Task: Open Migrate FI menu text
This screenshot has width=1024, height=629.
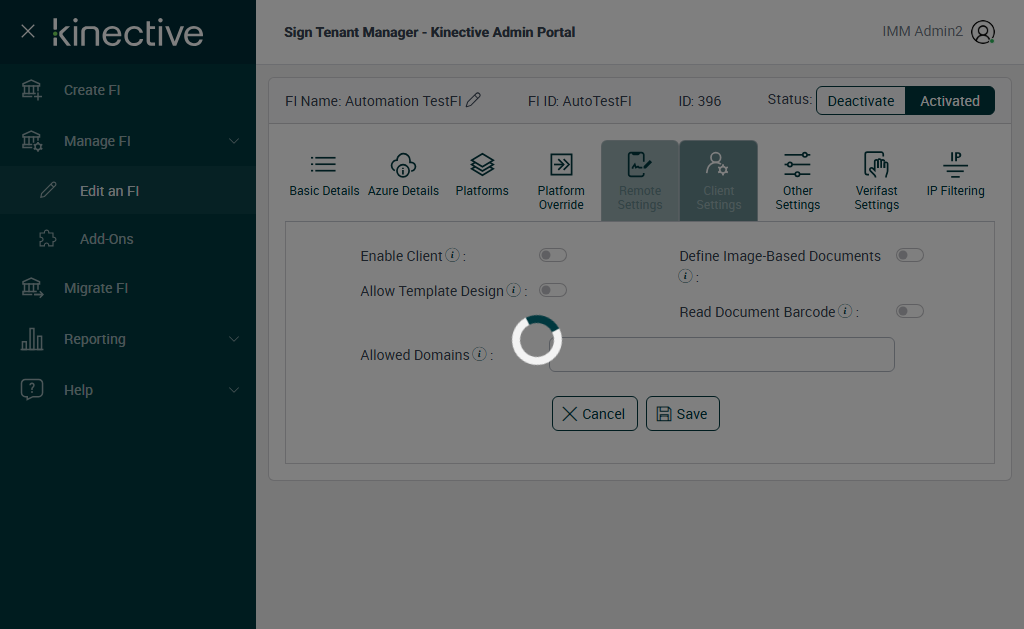Action: [96, 288]
